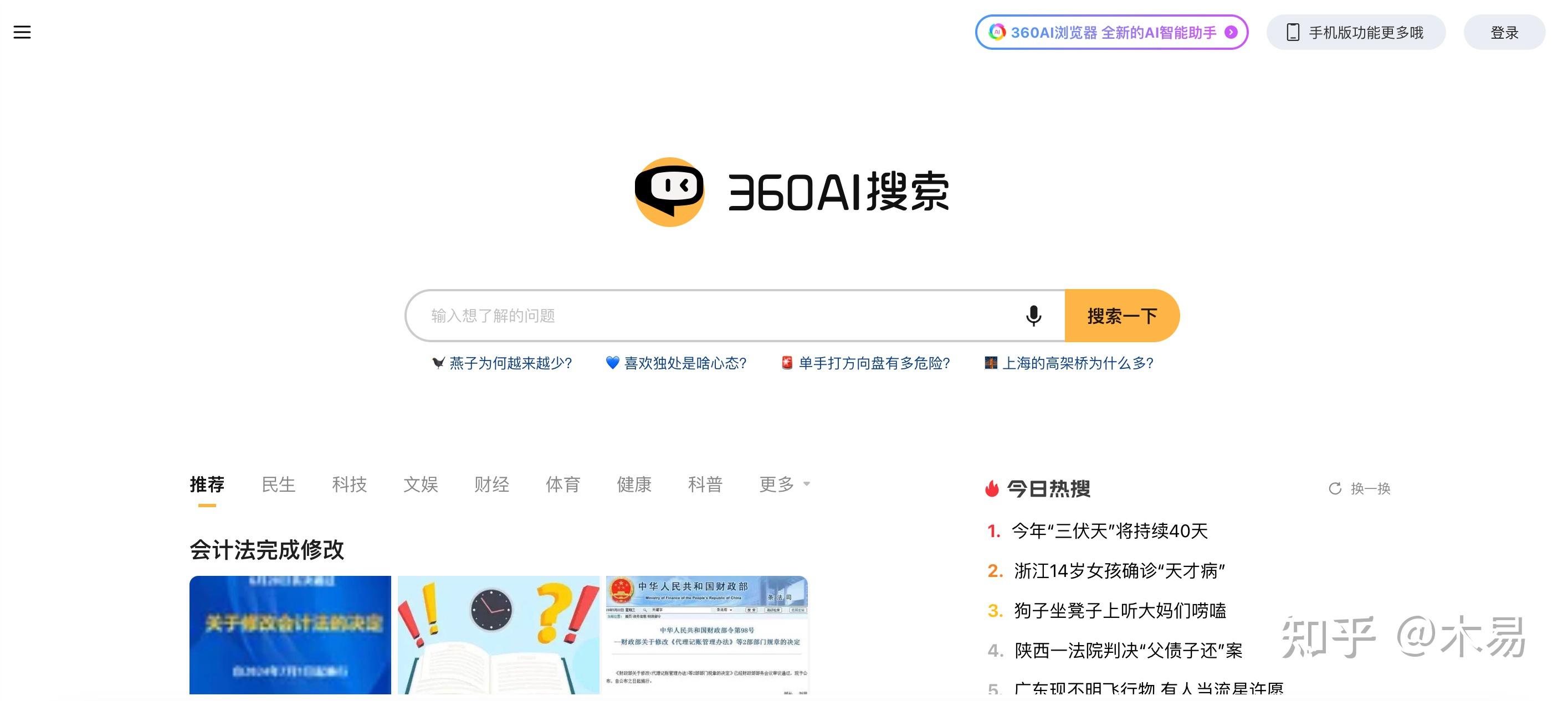Click the blue heart icon suggestion
The image size is (1568, 701).
click(612, 363)
